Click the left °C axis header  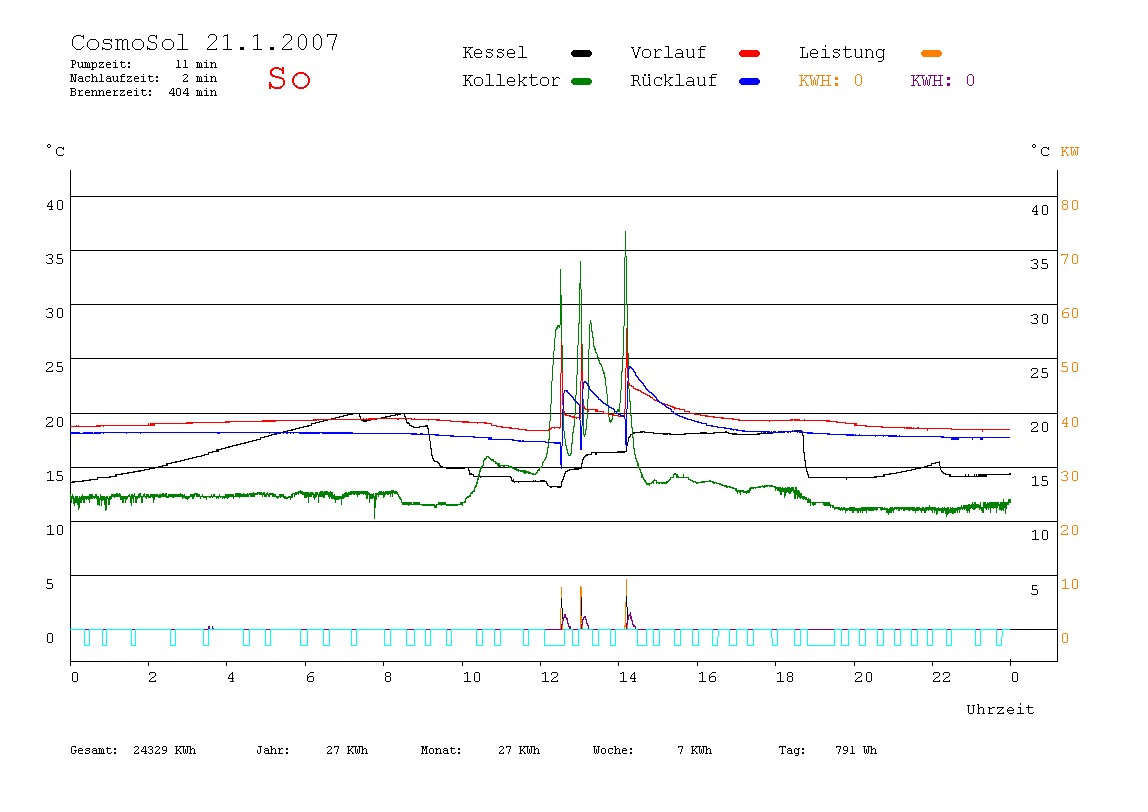55,151
